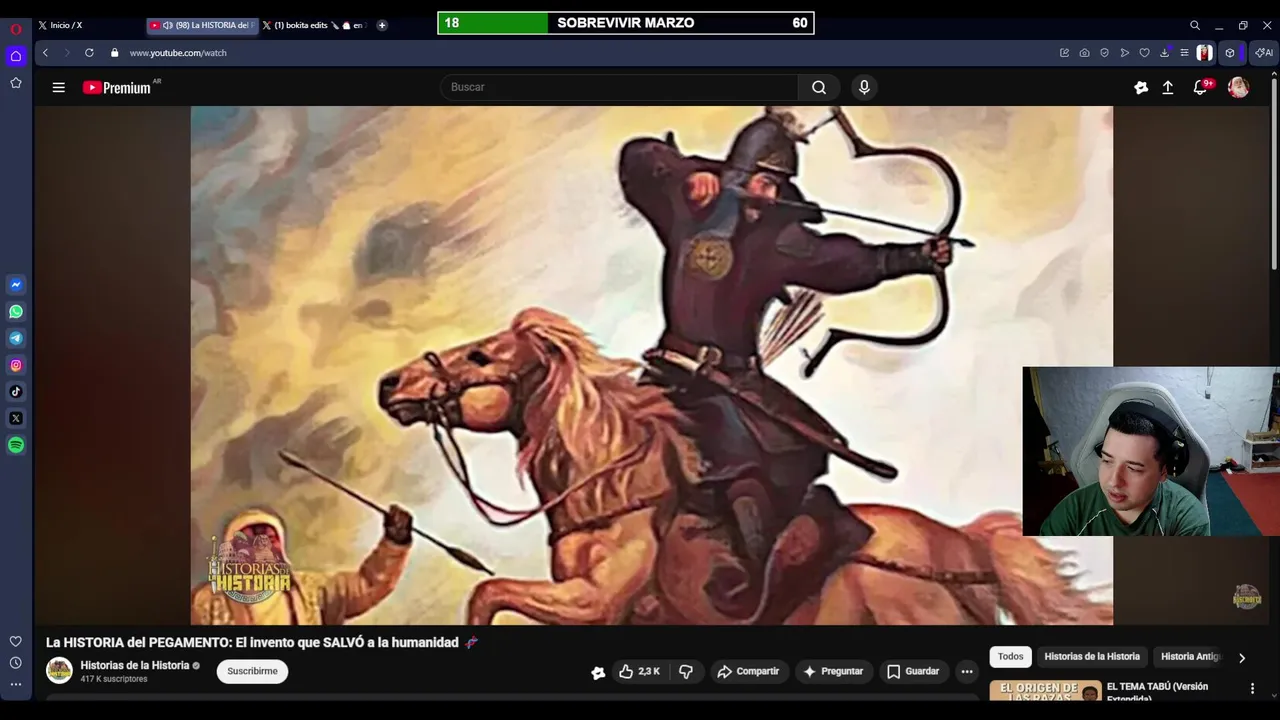Open the extensions cube icon
Viewport: 1280px width, 720px height.
point(1230,53)
